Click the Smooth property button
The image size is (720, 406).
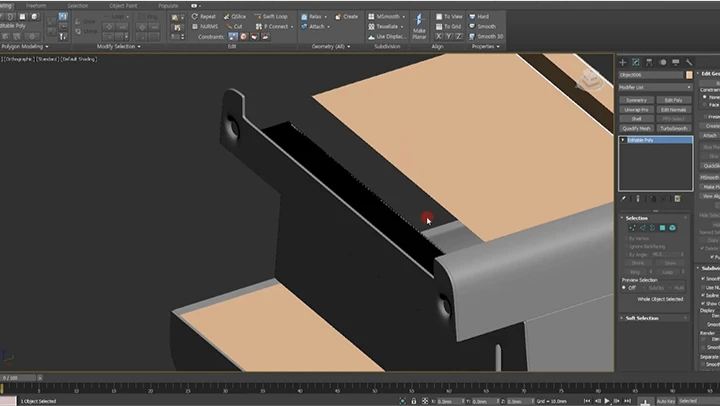click(x=482, y=27)
